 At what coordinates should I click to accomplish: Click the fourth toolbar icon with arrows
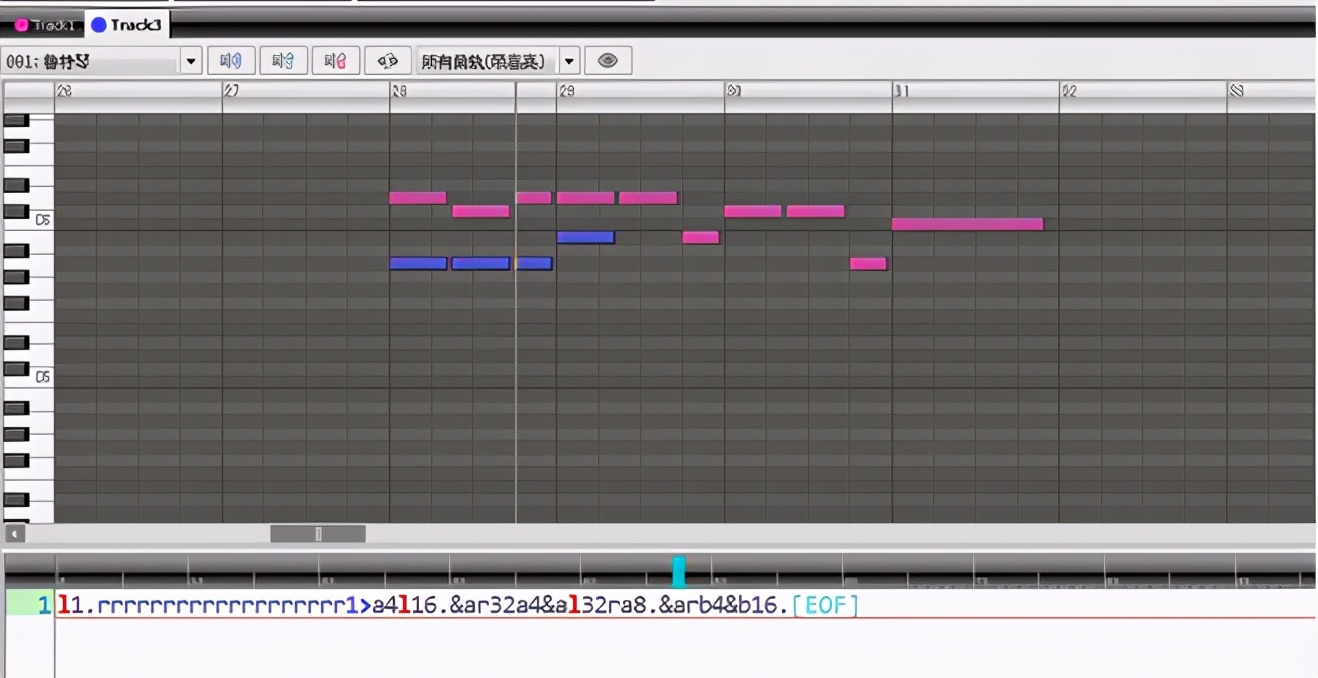[387, 61]
